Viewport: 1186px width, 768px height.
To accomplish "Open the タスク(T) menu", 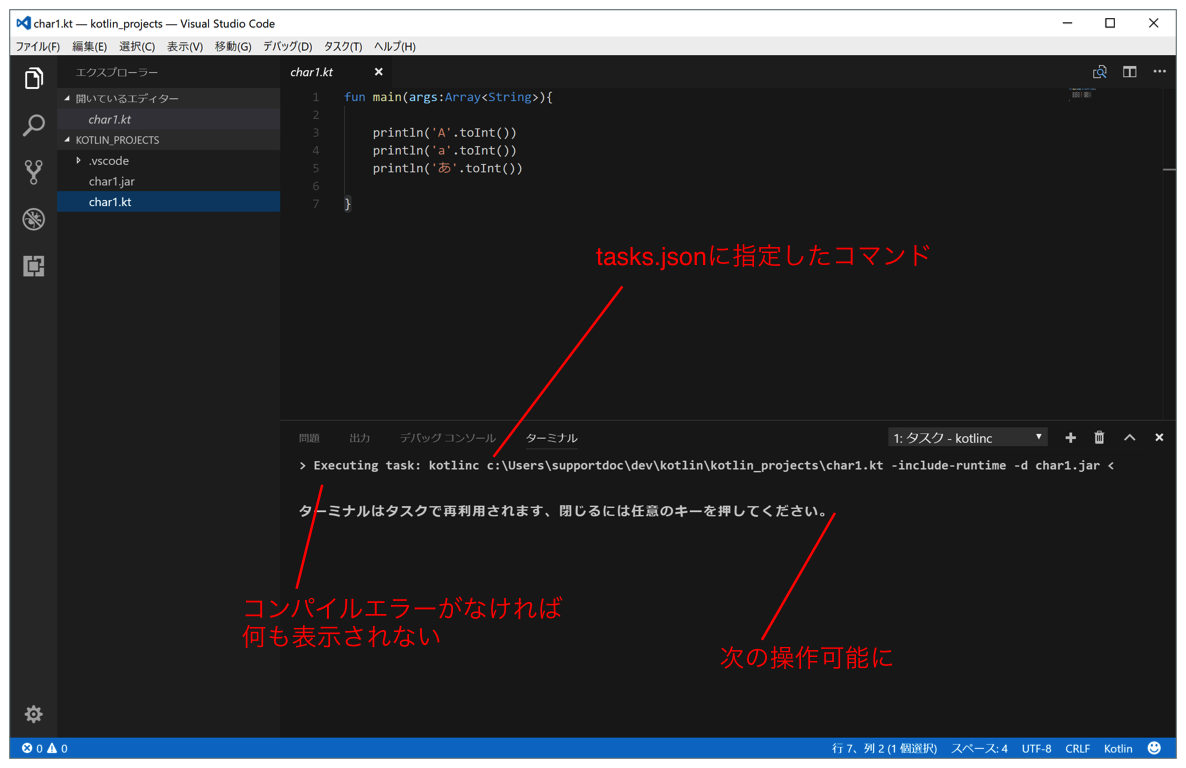I will click(343, 46).
